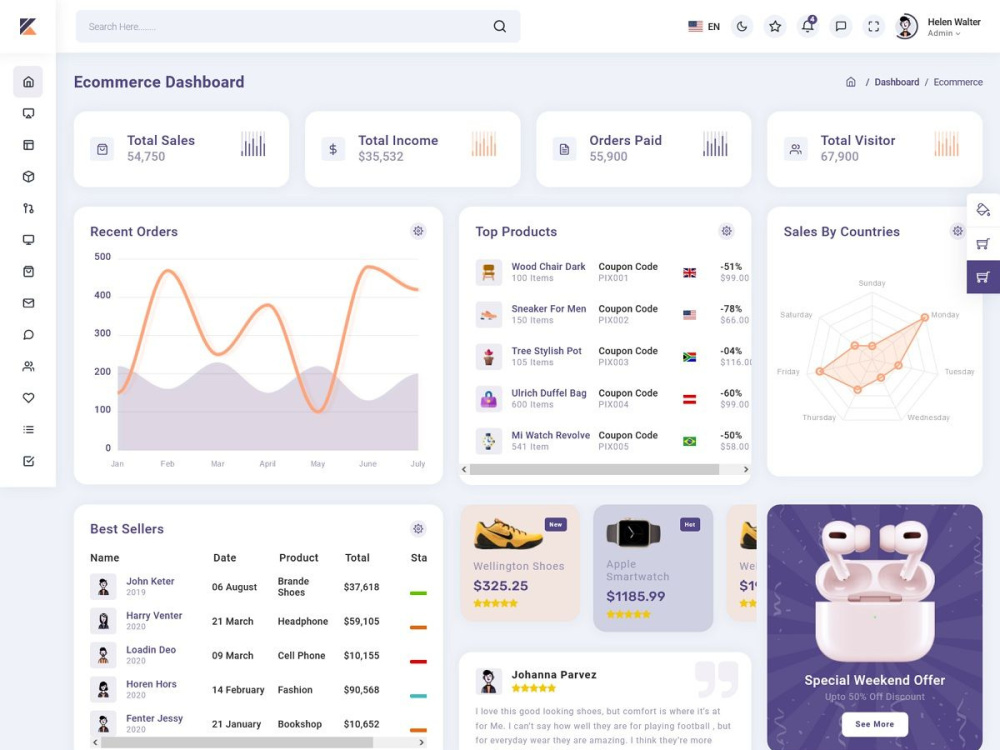Open the airplay screen icon in sidebar
The width and height of the screenshot is (1000, 750).
(28, 114)
